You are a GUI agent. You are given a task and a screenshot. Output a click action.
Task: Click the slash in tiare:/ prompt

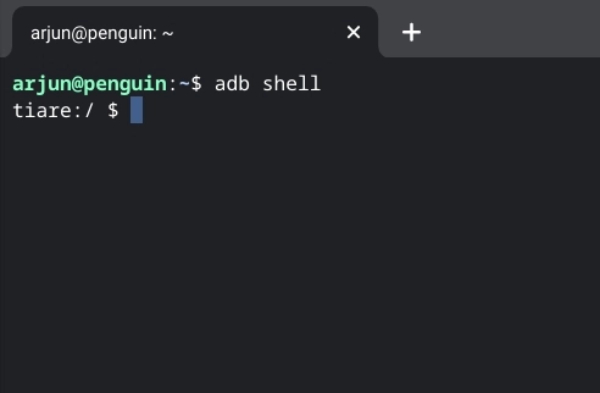(x=89, y=110)
